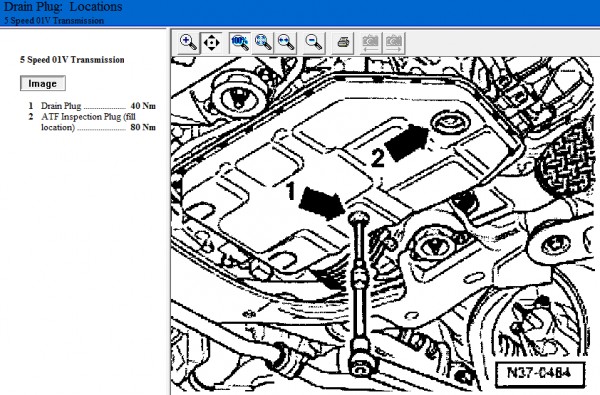Activate the pan arrows tool
Viewport: 600px width, 395px height.
pyautogui.click(x=212, y=42)
